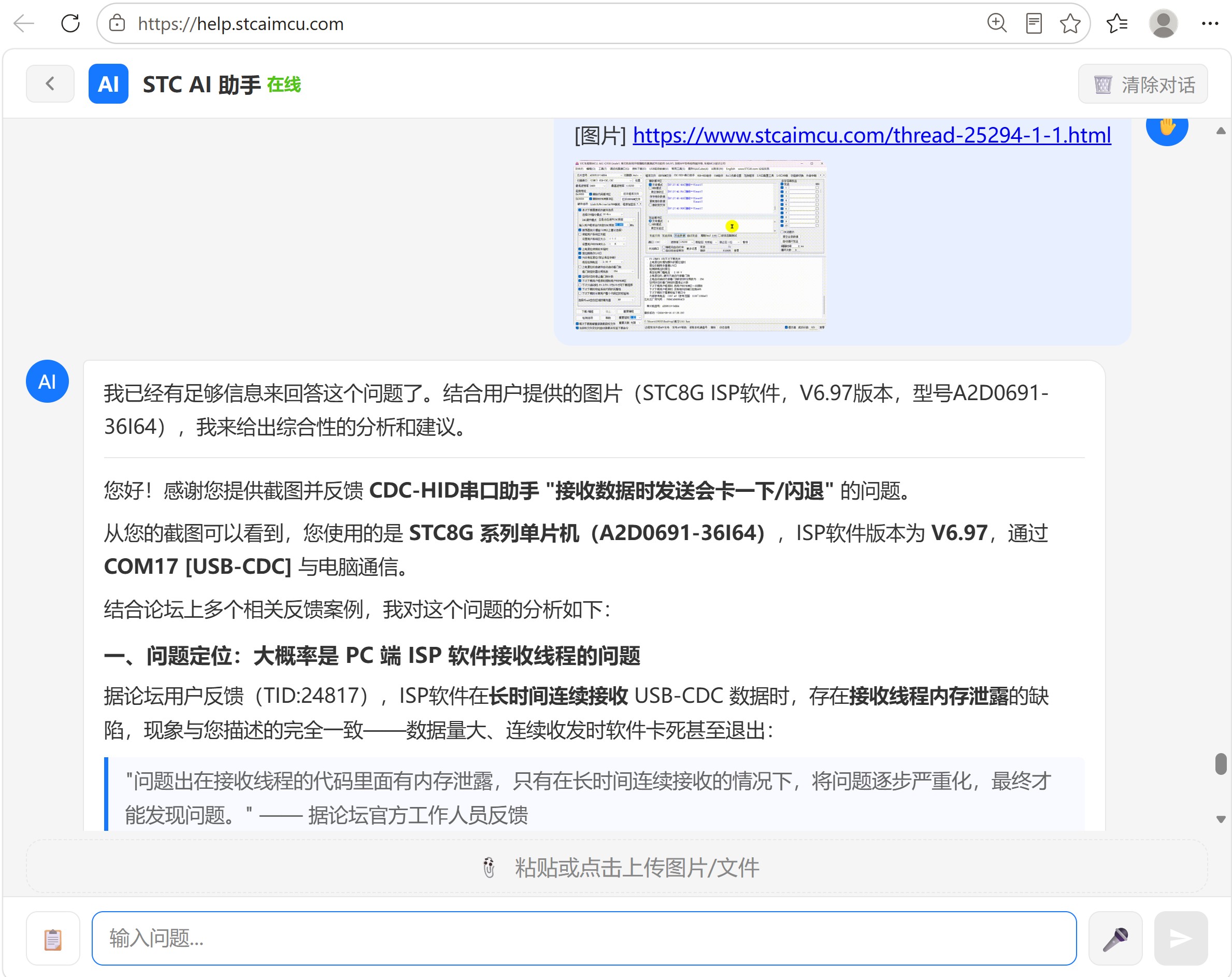
Task: Click the scrollbar up arrow
Action: [1221, 130]
